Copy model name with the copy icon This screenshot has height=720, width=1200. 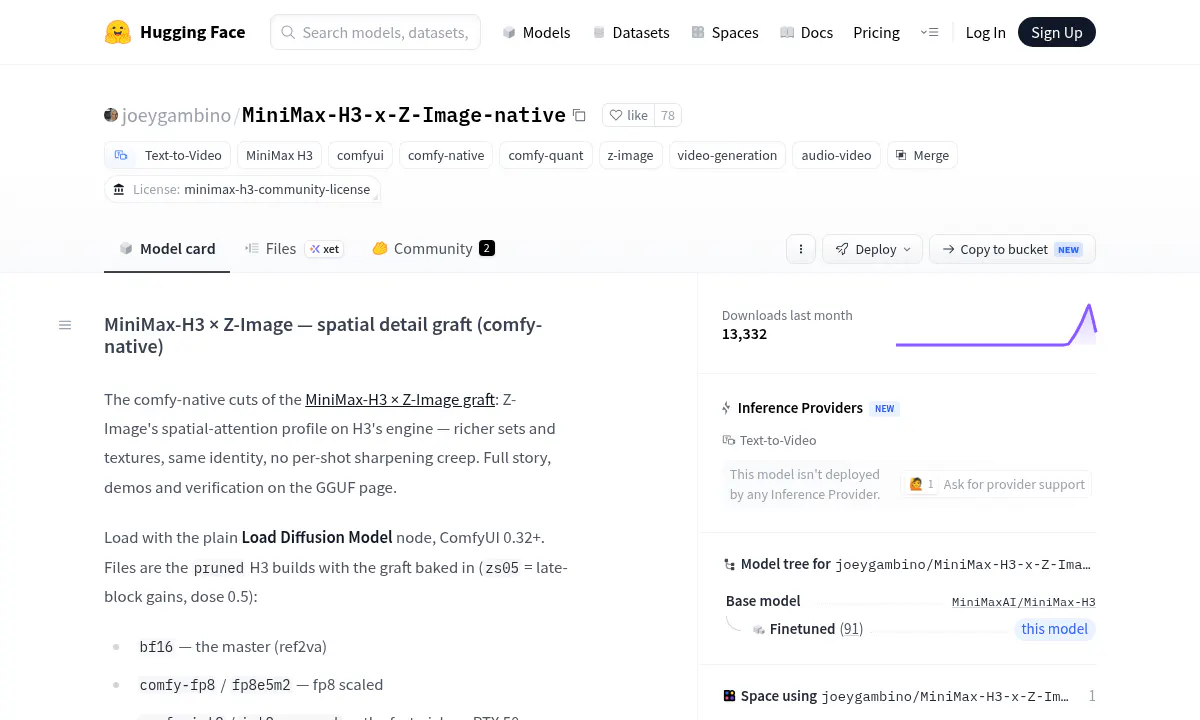(x=579, y=115)
